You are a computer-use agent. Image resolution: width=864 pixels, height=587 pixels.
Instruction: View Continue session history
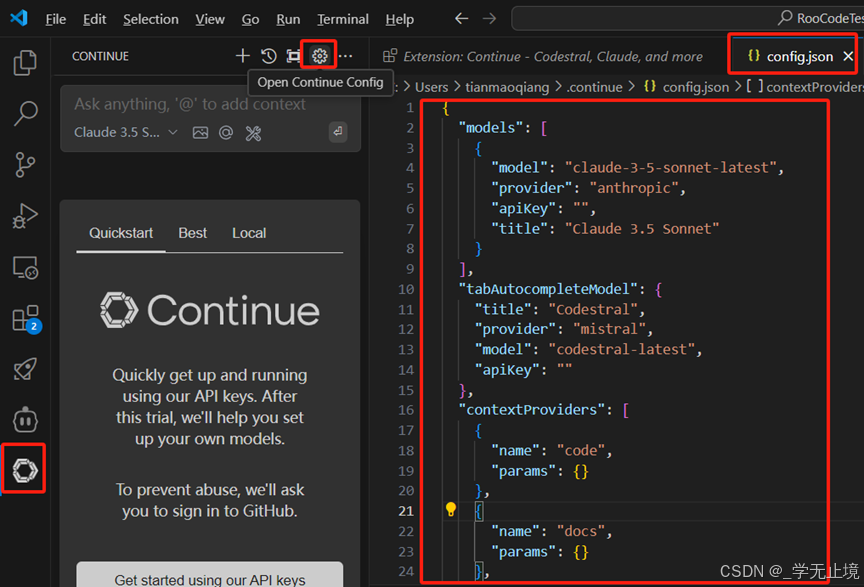tap(268, 56)
